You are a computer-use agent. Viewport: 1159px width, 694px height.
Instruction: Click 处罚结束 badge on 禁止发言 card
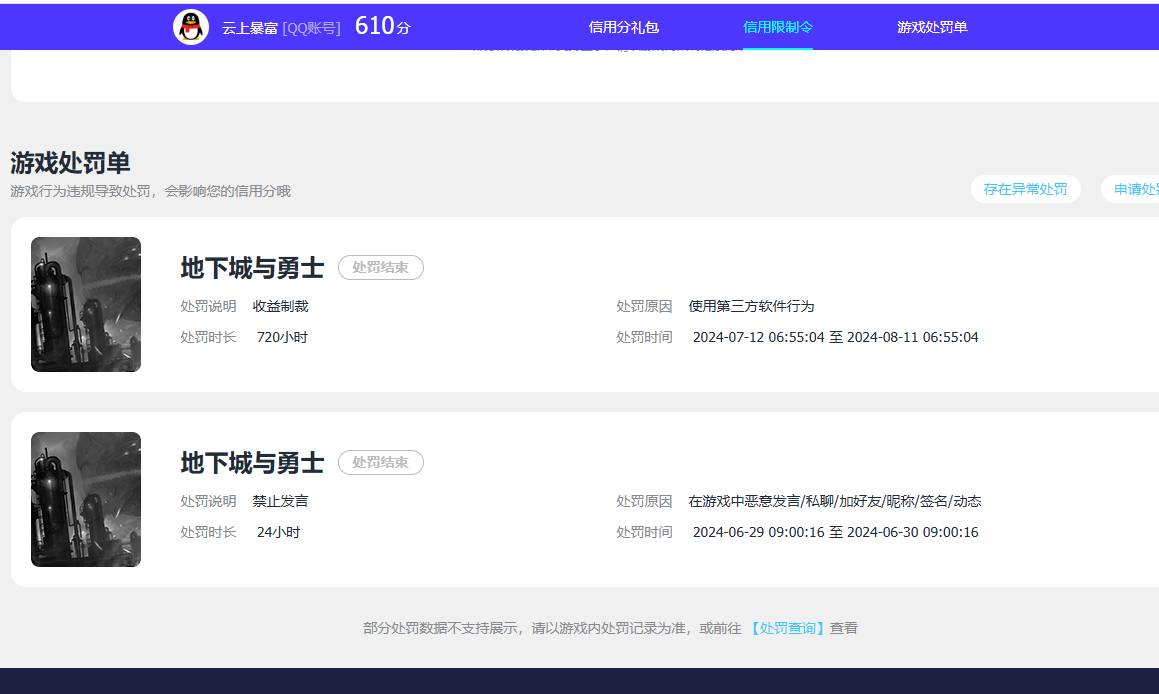pyautogui.click(x=381, y=463)
